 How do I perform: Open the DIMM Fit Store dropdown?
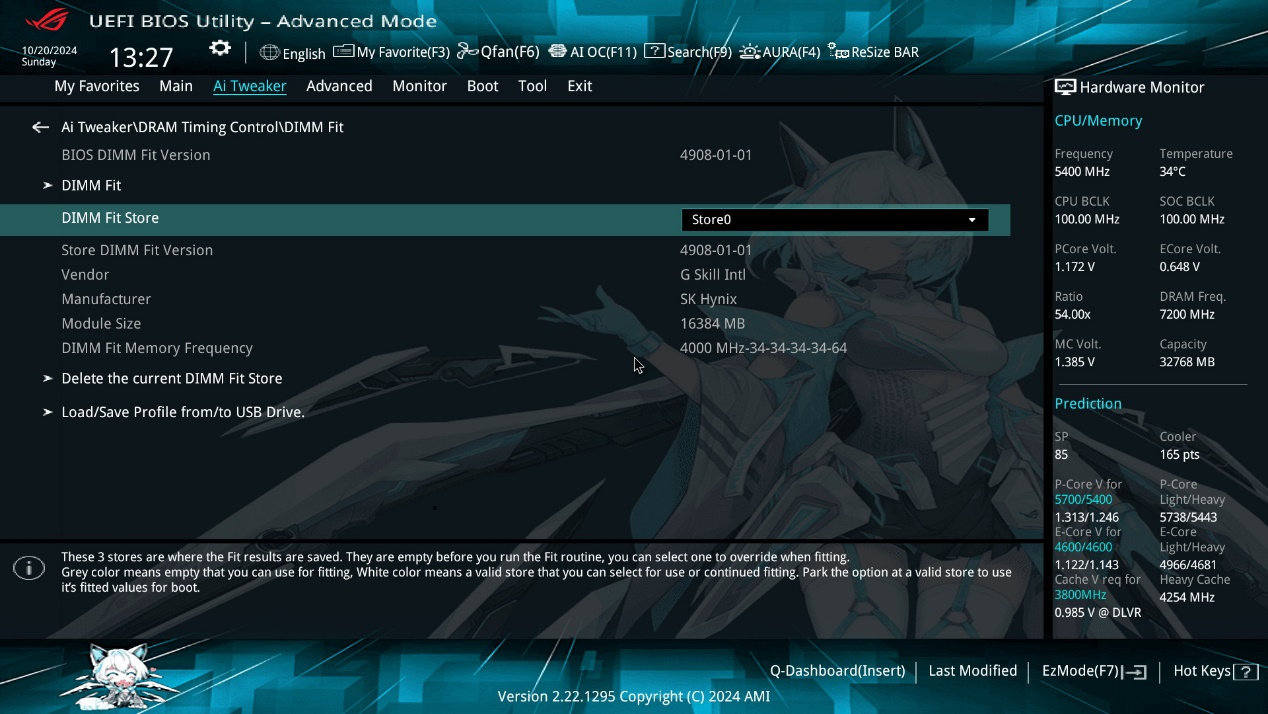tap(835, 220)
